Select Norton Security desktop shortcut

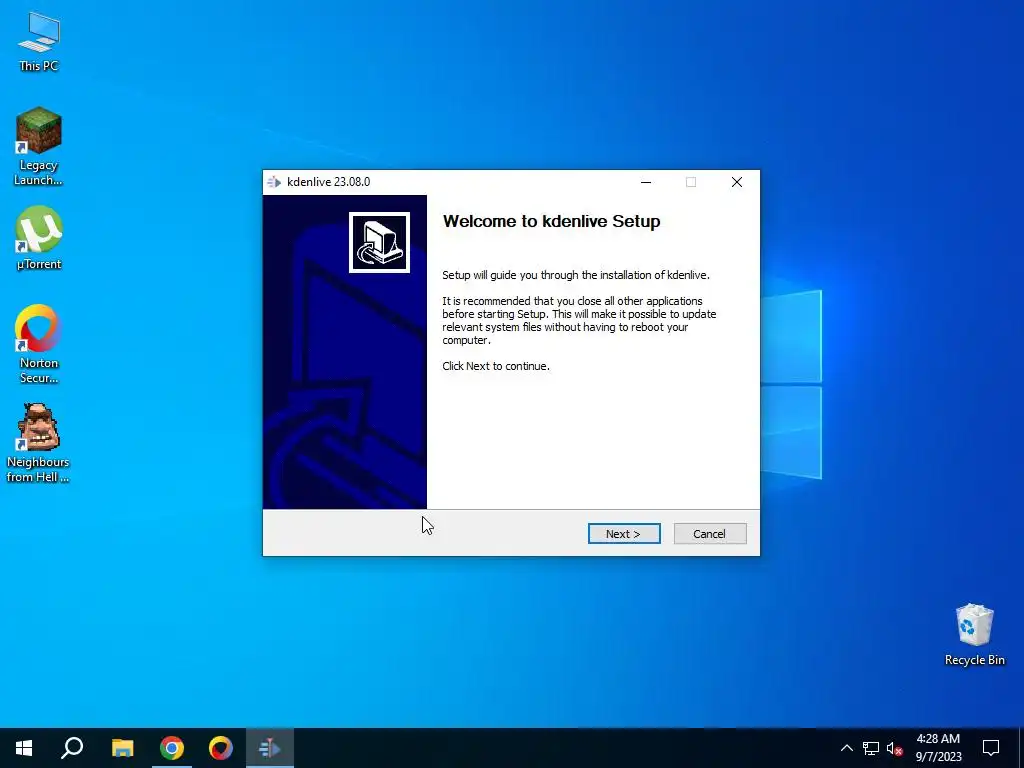pos(39,344)
